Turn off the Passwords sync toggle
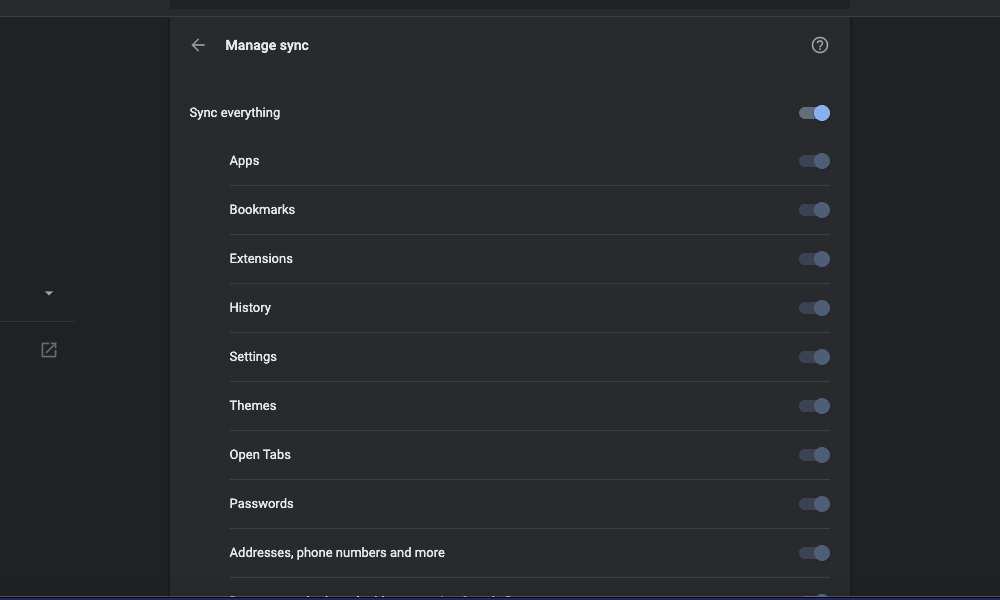The image size is (1000, 600). 814,504
